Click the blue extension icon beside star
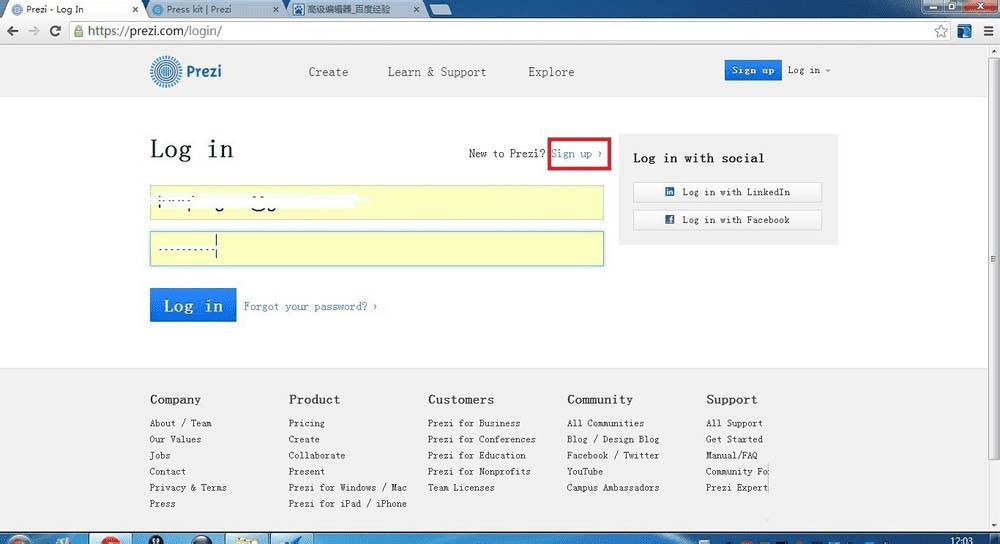1000x544 pixels. click(964, 31)
